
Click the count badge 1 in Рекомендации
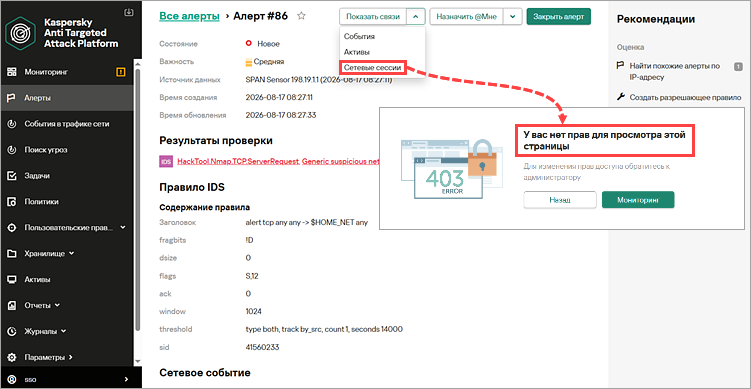[x=738, y=67]
